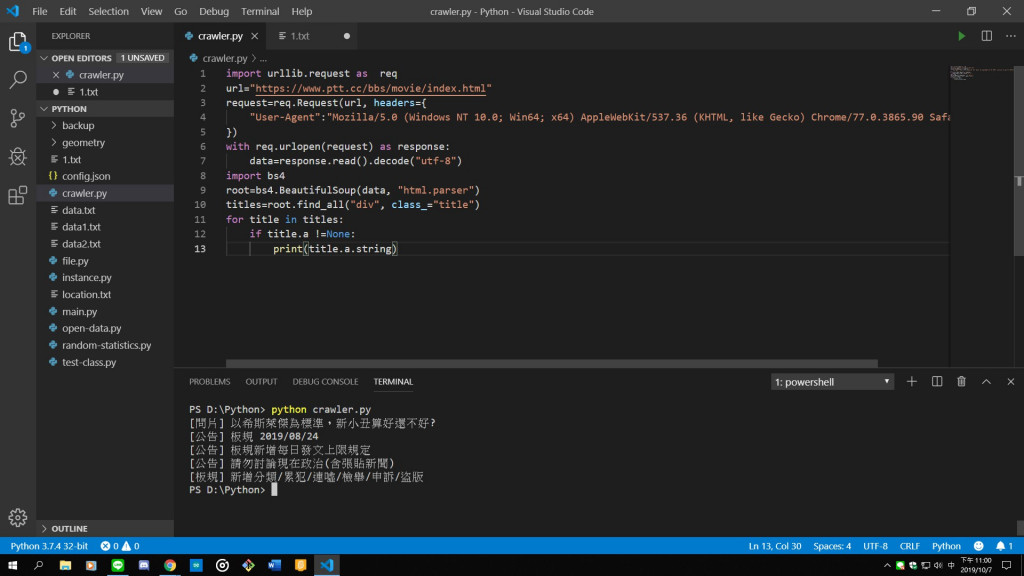
Task: Open the taskbar search icon
Action: [39, 565]
